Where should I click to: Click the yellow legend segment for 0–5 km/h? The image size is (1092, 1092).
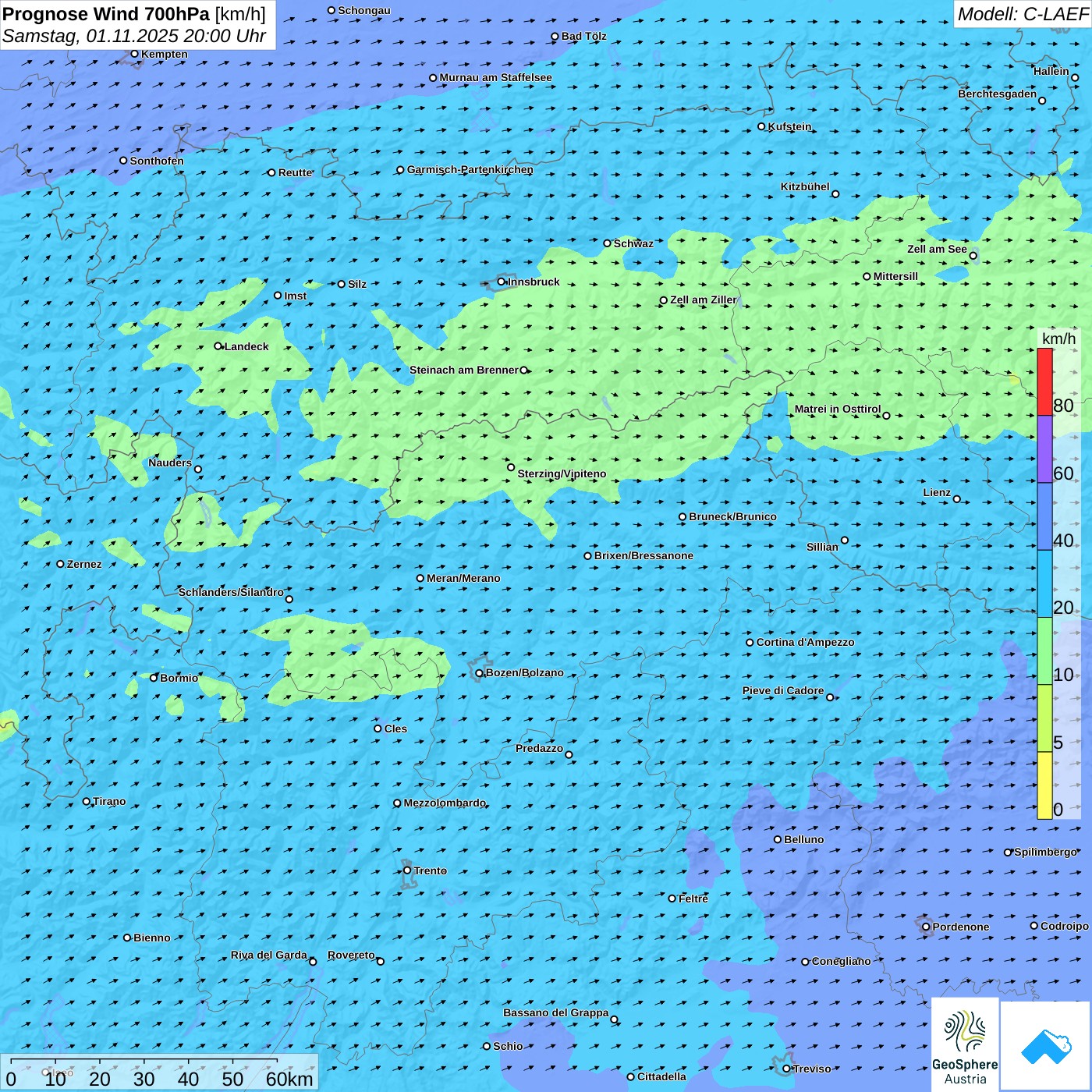(1044, 785)
